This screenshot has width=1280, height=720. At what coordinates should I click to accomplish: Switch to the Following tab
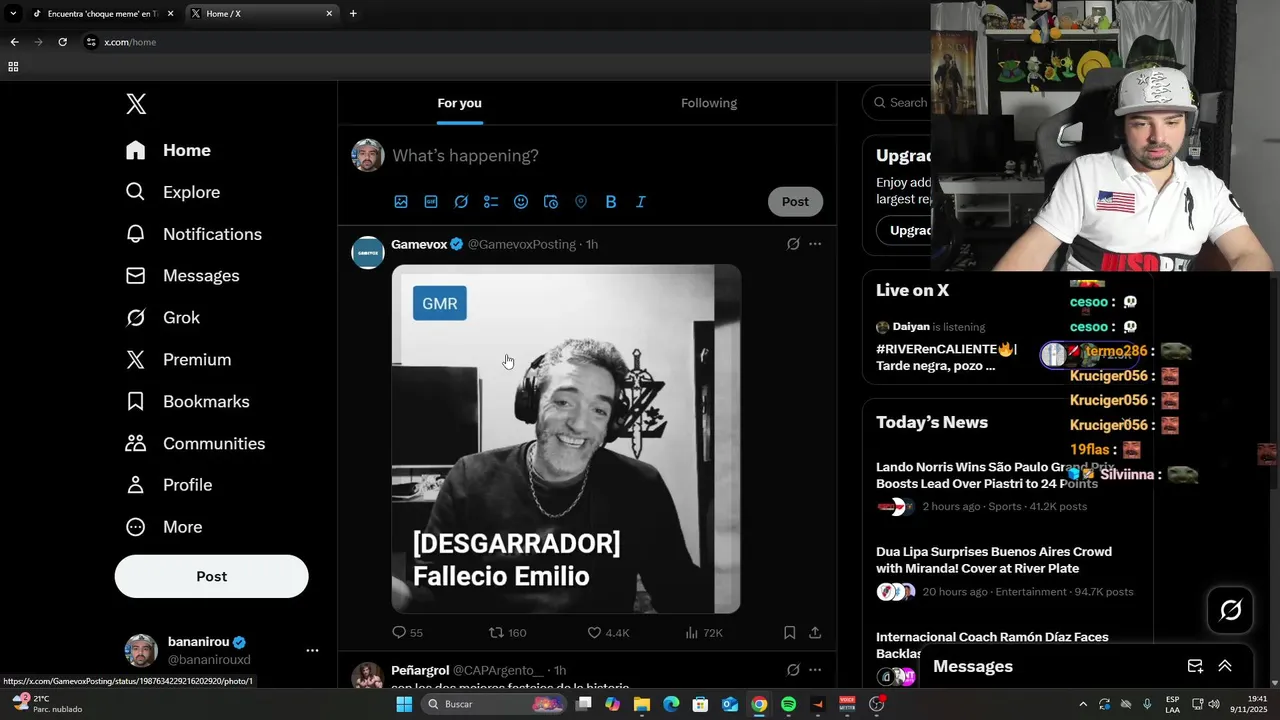point(709,103)
